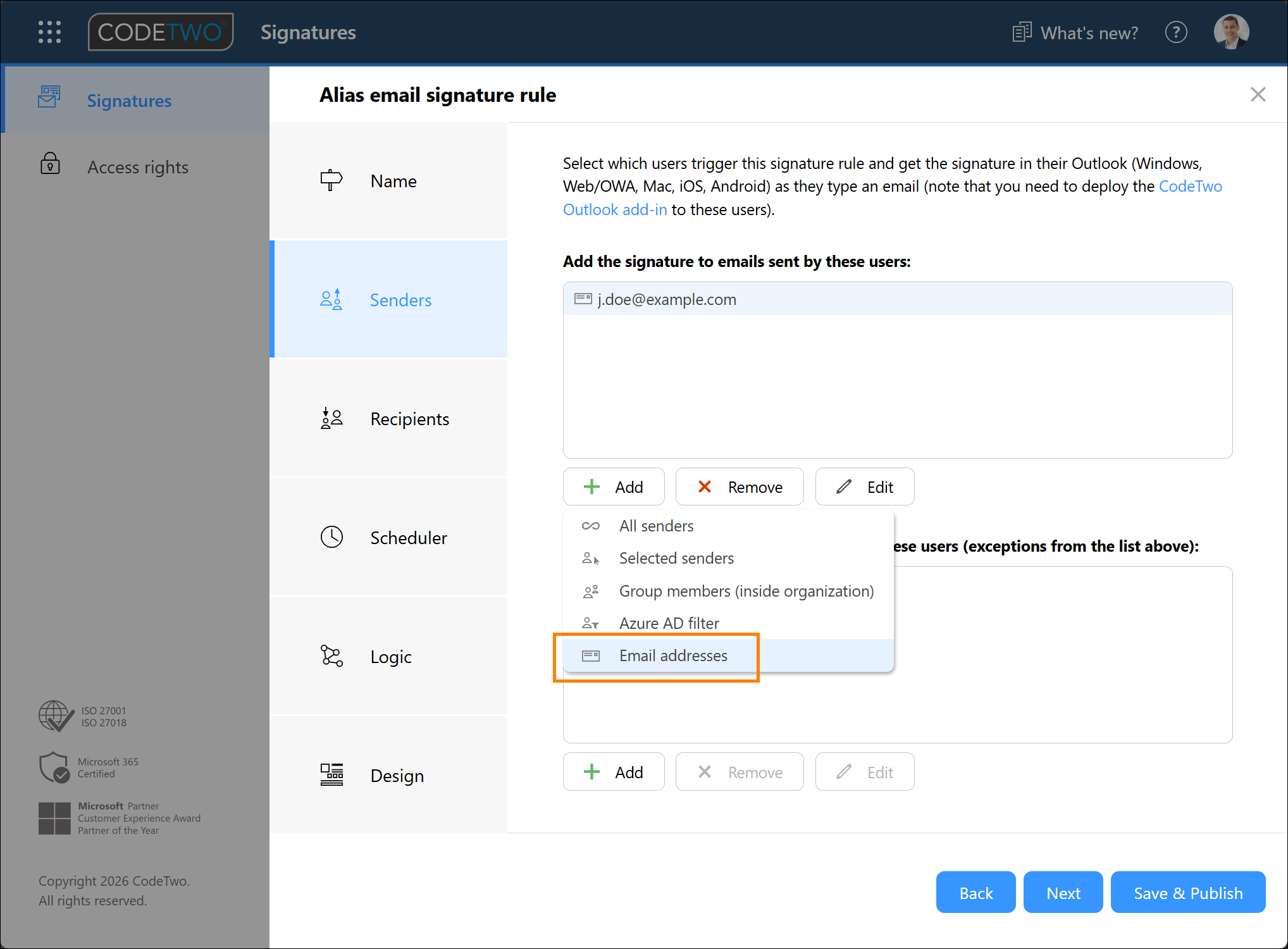
Task: Click the Add button under senders list
Action: tap(614, 487)
